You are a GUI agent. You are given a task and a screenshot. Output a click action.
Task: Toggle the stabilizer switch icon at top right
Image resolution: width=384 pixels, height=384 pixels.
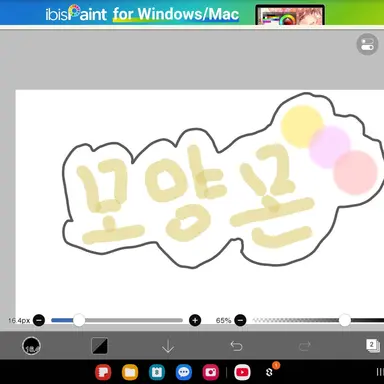click(x=367, y=44)
